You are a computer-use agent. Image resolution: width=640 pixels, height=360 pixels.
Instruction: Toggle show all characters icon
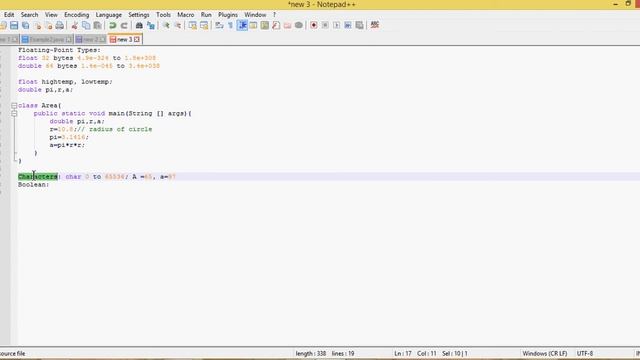[231, 25]
